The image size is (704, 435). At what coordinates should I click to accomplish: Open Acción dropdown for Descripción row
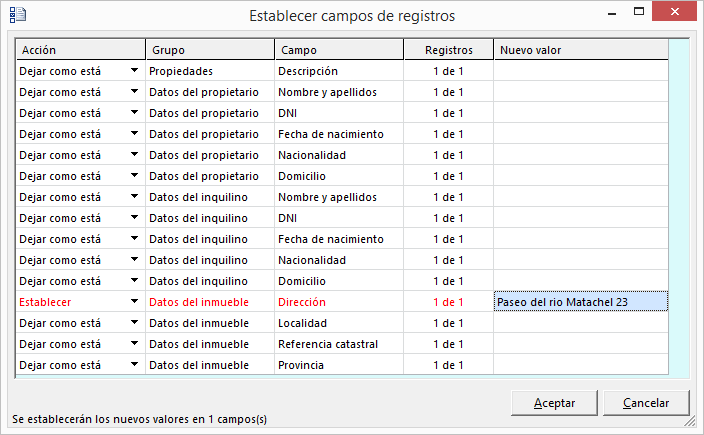click(134, 71)
